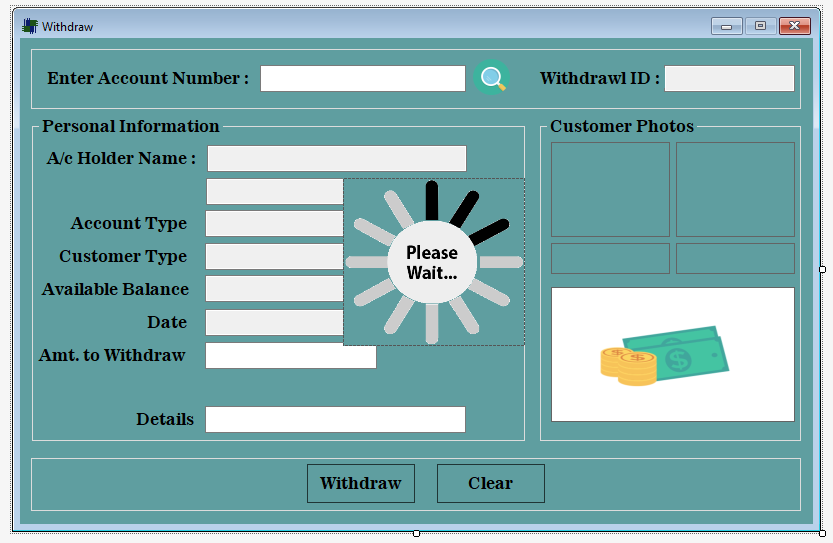Viewport: 833px width, 543px height.
Task: Click the money and coins picture
Action: pos(673,354)
